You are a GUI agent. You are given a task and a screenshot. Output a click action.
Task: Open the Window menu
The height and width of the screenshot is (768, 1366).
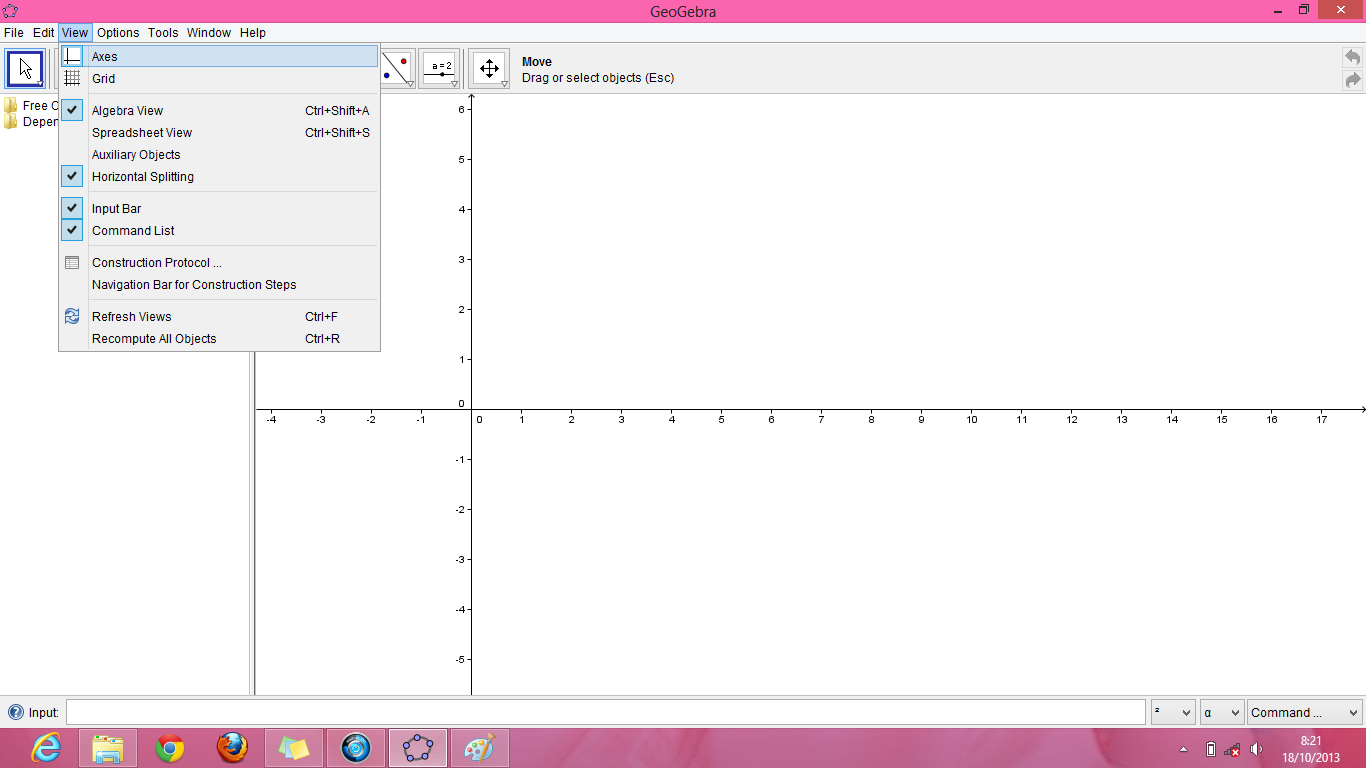[209, 33]
